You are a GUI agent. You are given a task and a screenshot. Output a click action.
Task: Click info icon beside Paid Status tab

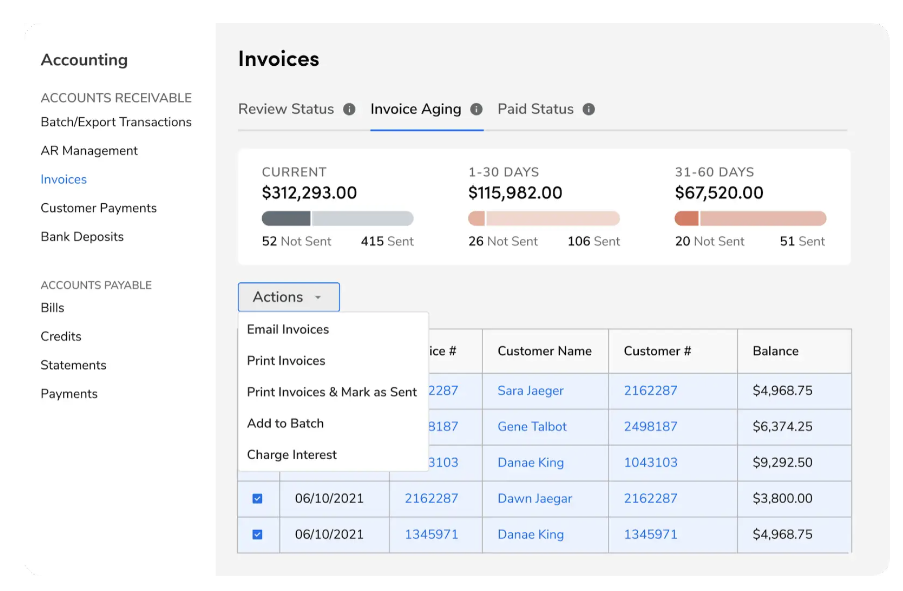pyautogui.click(x=589, y=109)
